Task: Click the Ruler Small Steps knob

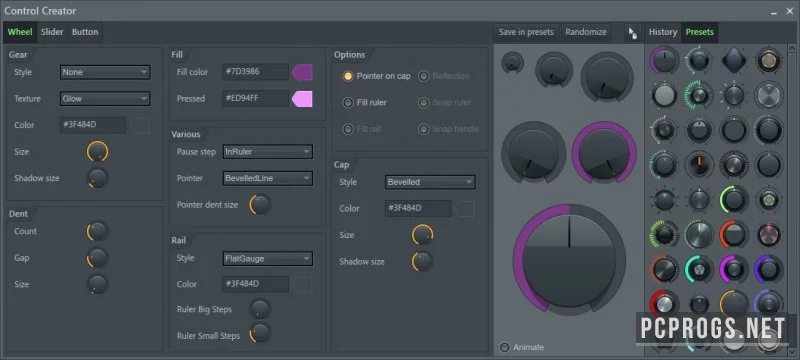Action: tap(260, 333)
